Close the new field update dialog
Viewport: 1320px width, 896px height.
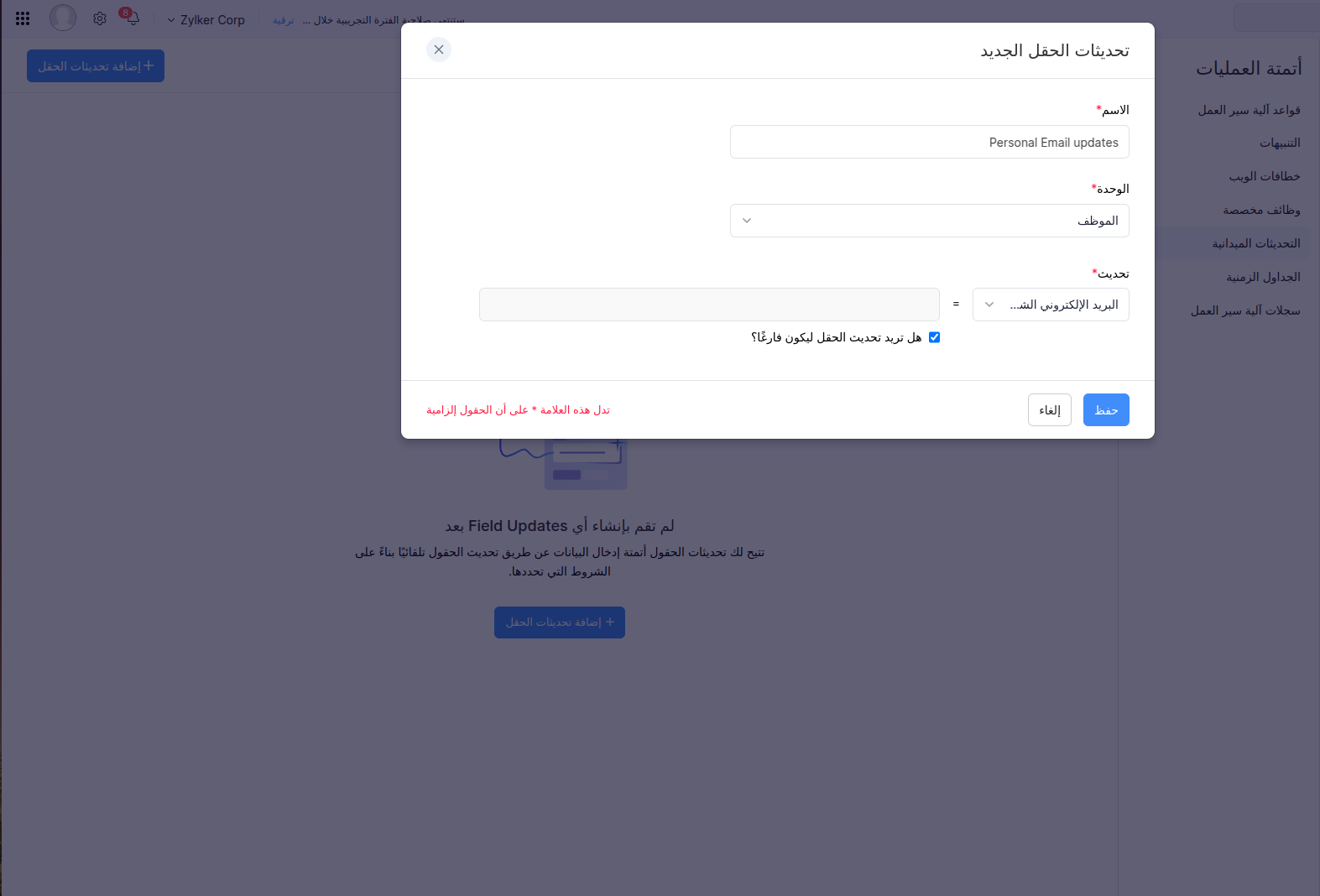pos(439,49)
